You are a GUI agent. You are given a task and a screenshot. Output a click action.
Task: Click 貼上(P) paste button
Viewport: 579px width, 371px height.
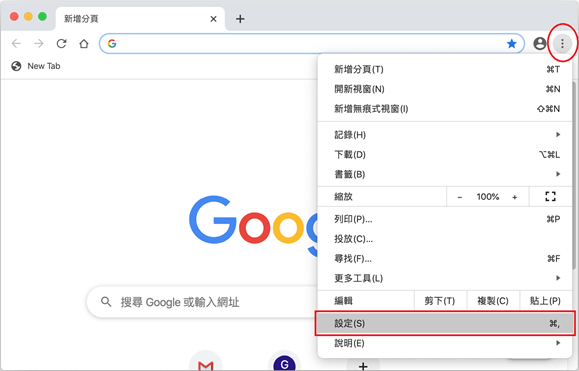pyautogui.click(x=545, y=301)
